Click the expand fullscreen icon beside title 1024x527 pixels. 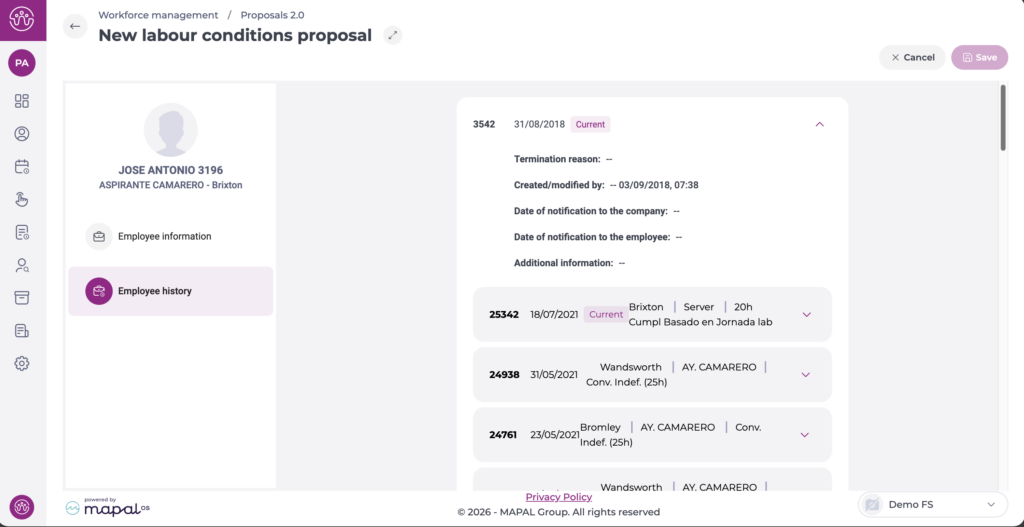pyautogui.click(x=393, y=36)
